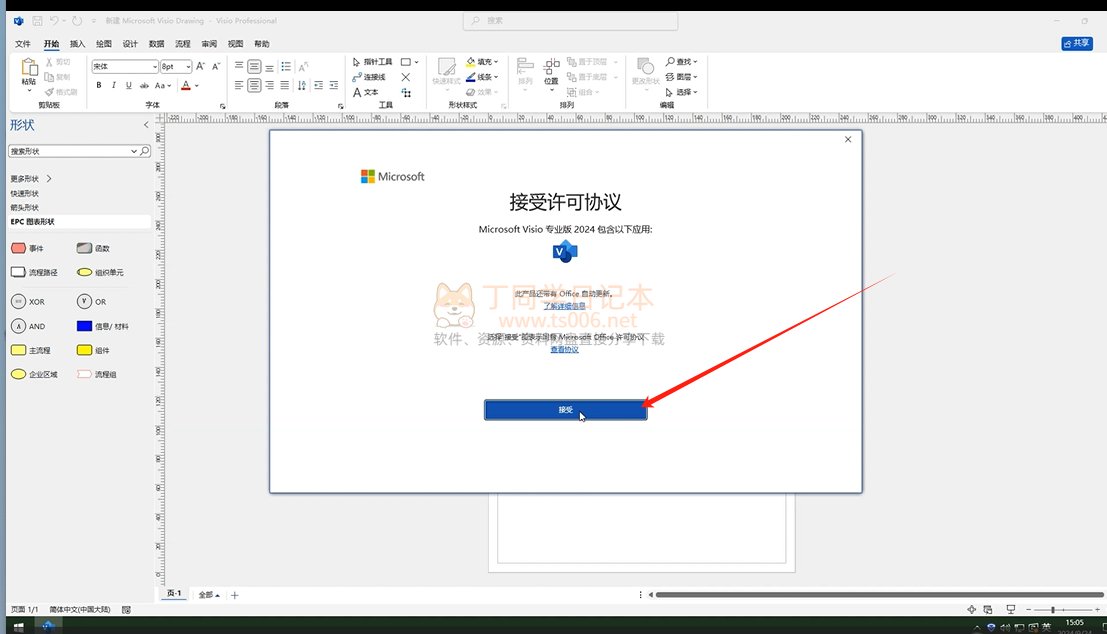
Task: Choose the 文本 text tool
Action: click(x=365, y=92)
